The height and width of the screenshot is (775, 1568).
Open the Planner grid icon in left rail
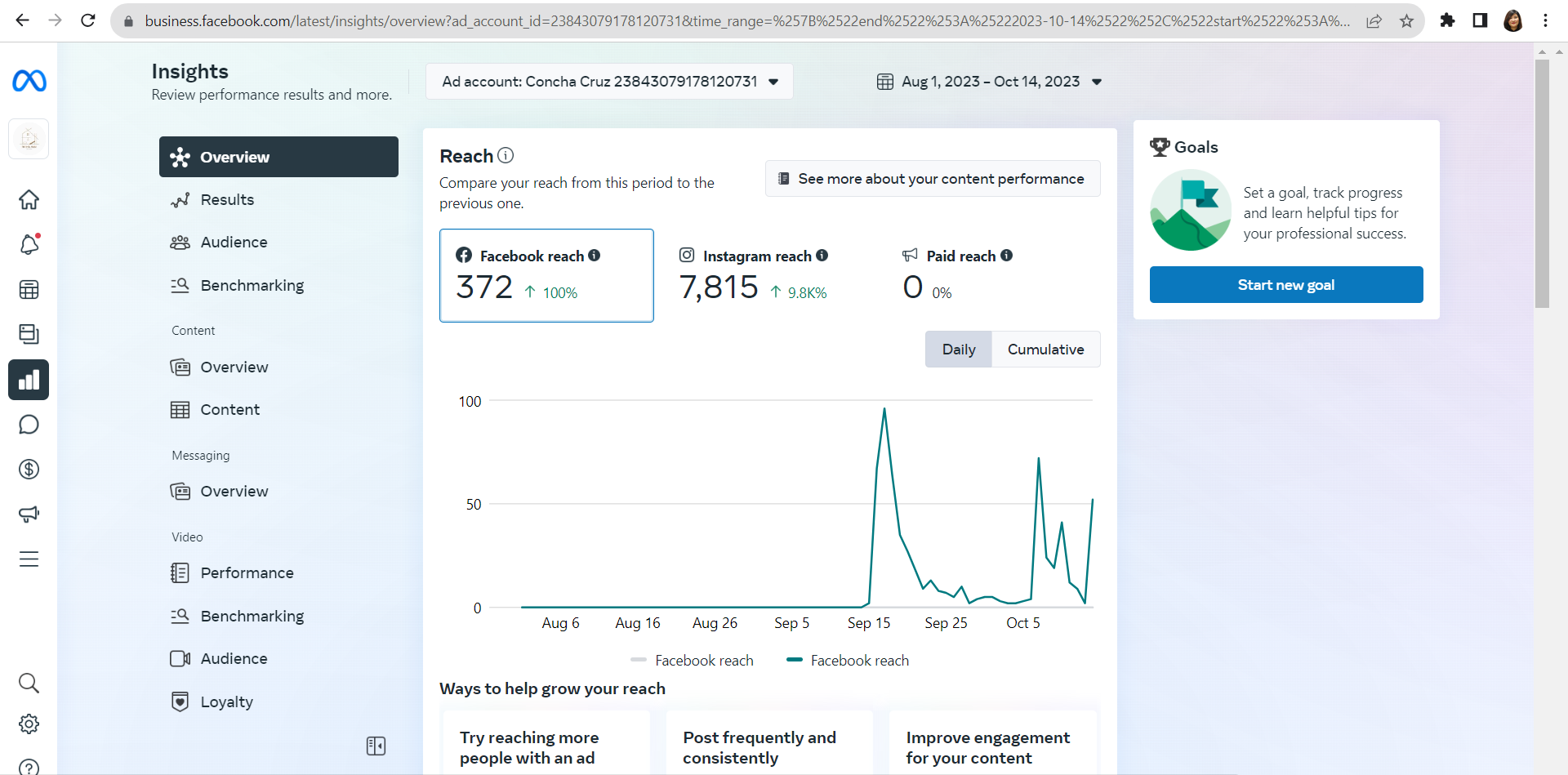[29, 289]
